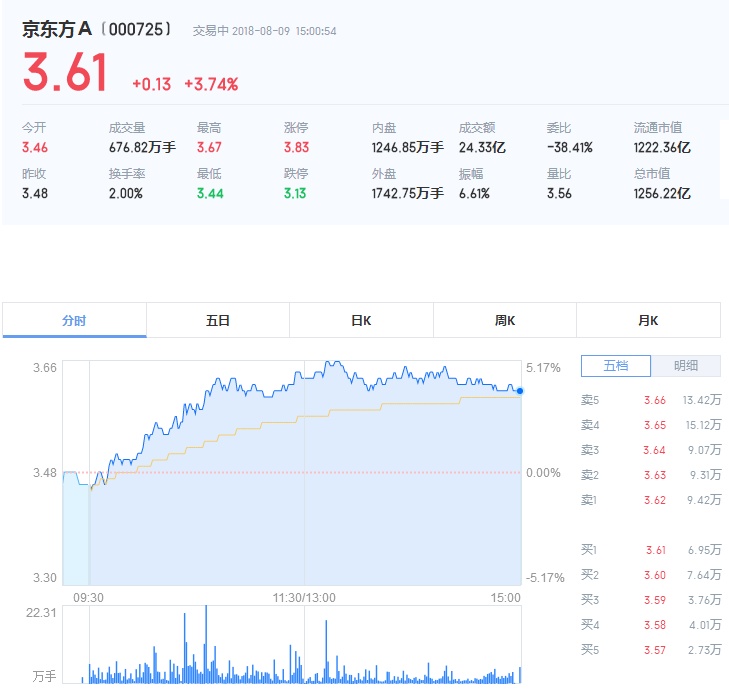Click the 卖1 ask price 3.62
729x693 pixels.
655,500
